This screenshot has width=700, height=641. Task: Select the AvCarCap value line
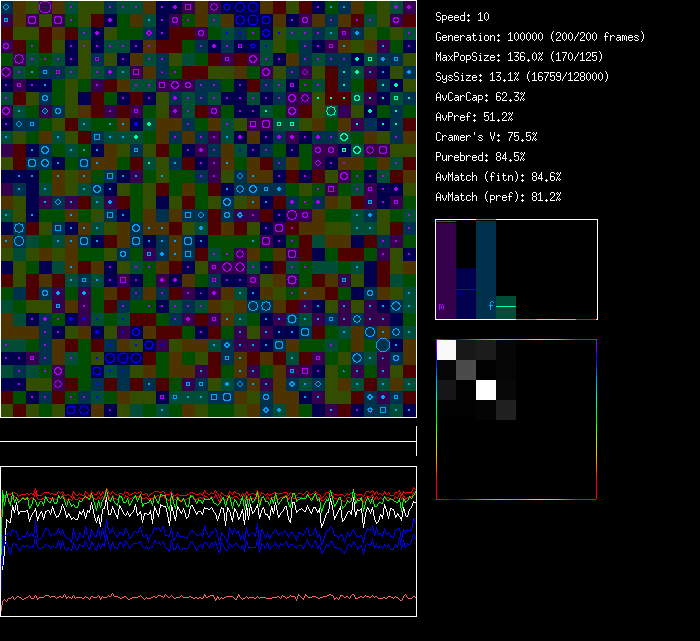tap(480, 97)
